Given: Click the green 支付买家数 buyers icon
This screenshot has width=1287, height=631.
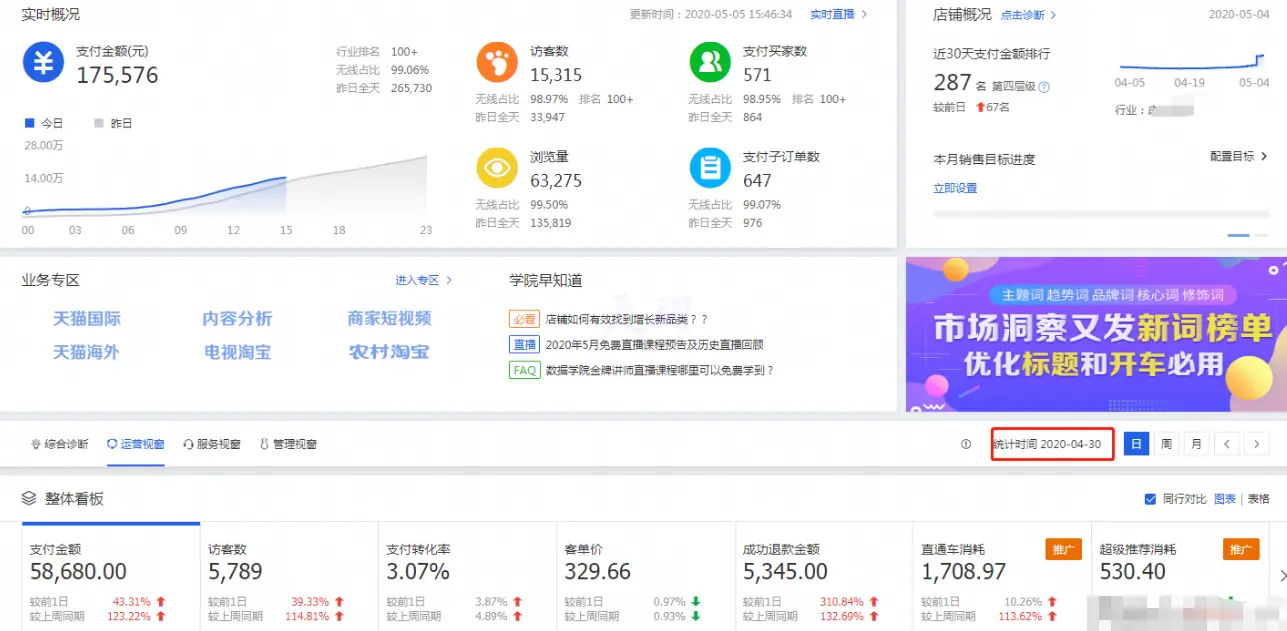Looking at the screenshot, I should pyautogui.click(x=709, y=62).
